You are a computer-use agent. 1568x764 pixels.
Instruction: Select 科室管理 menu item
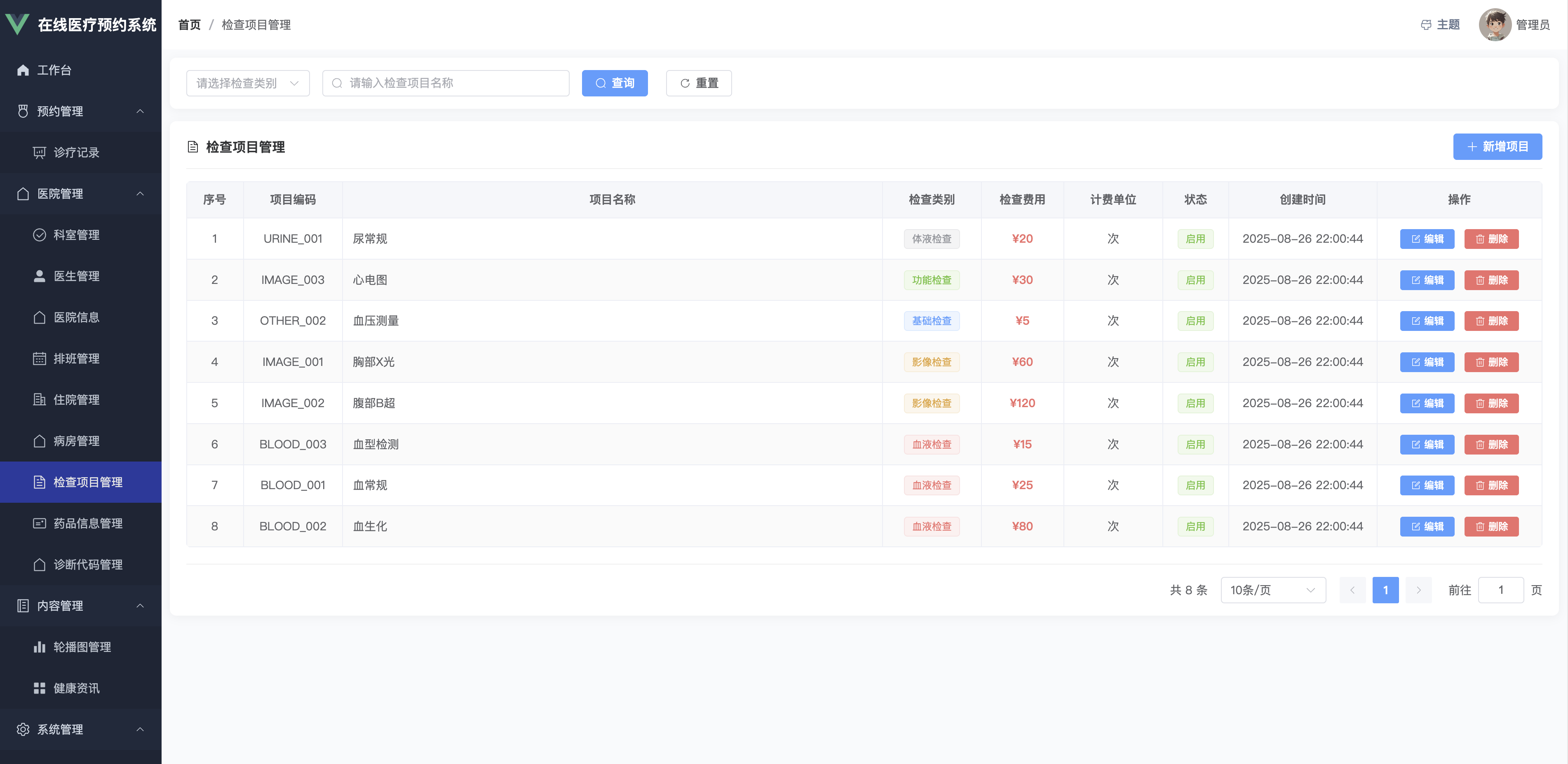point(76,235)
